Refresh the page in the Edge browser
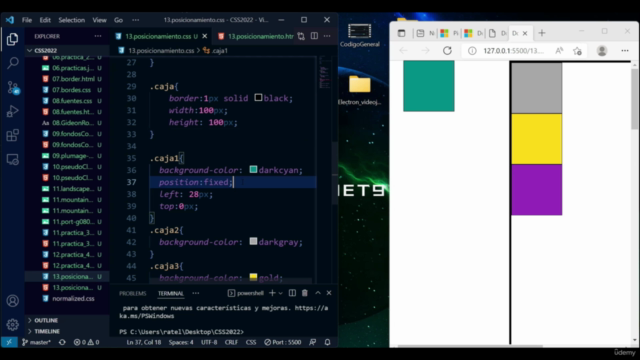 point(447,51)
